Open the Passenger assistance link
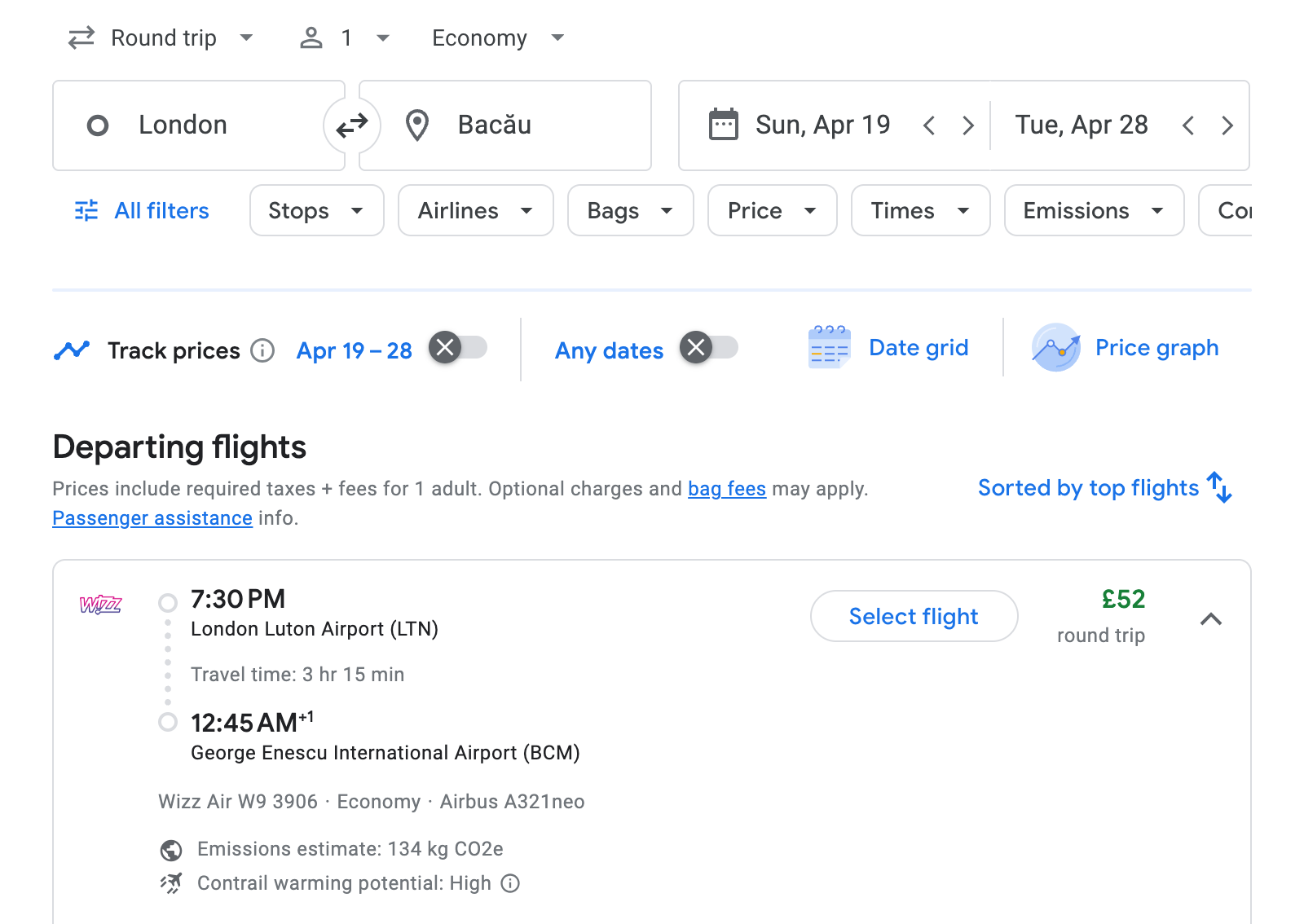 pyautogui.click(x=152, y=517)
